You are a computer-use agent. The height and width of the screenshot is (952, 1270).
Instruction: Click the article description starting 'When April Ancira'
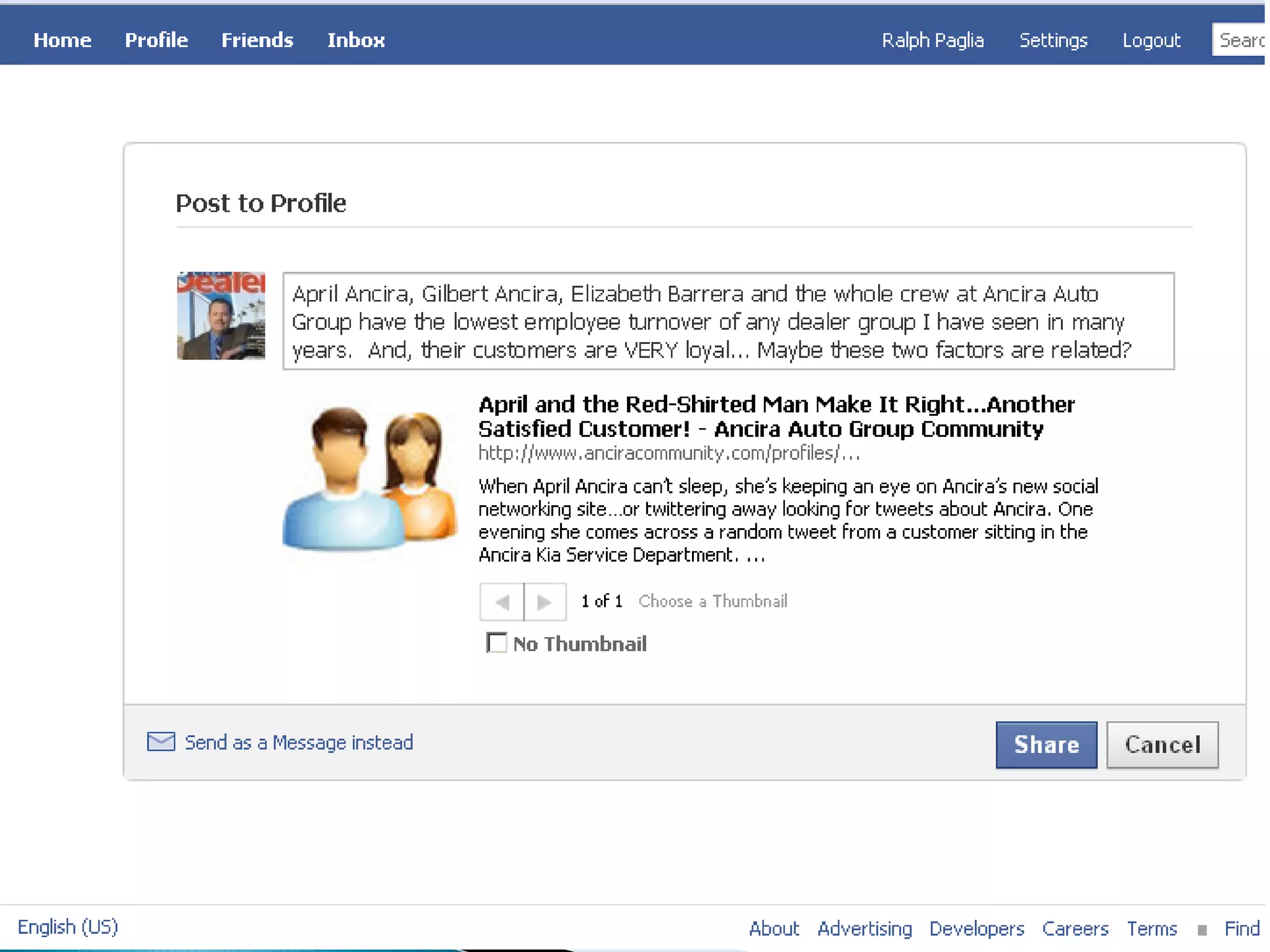[788, 520]
